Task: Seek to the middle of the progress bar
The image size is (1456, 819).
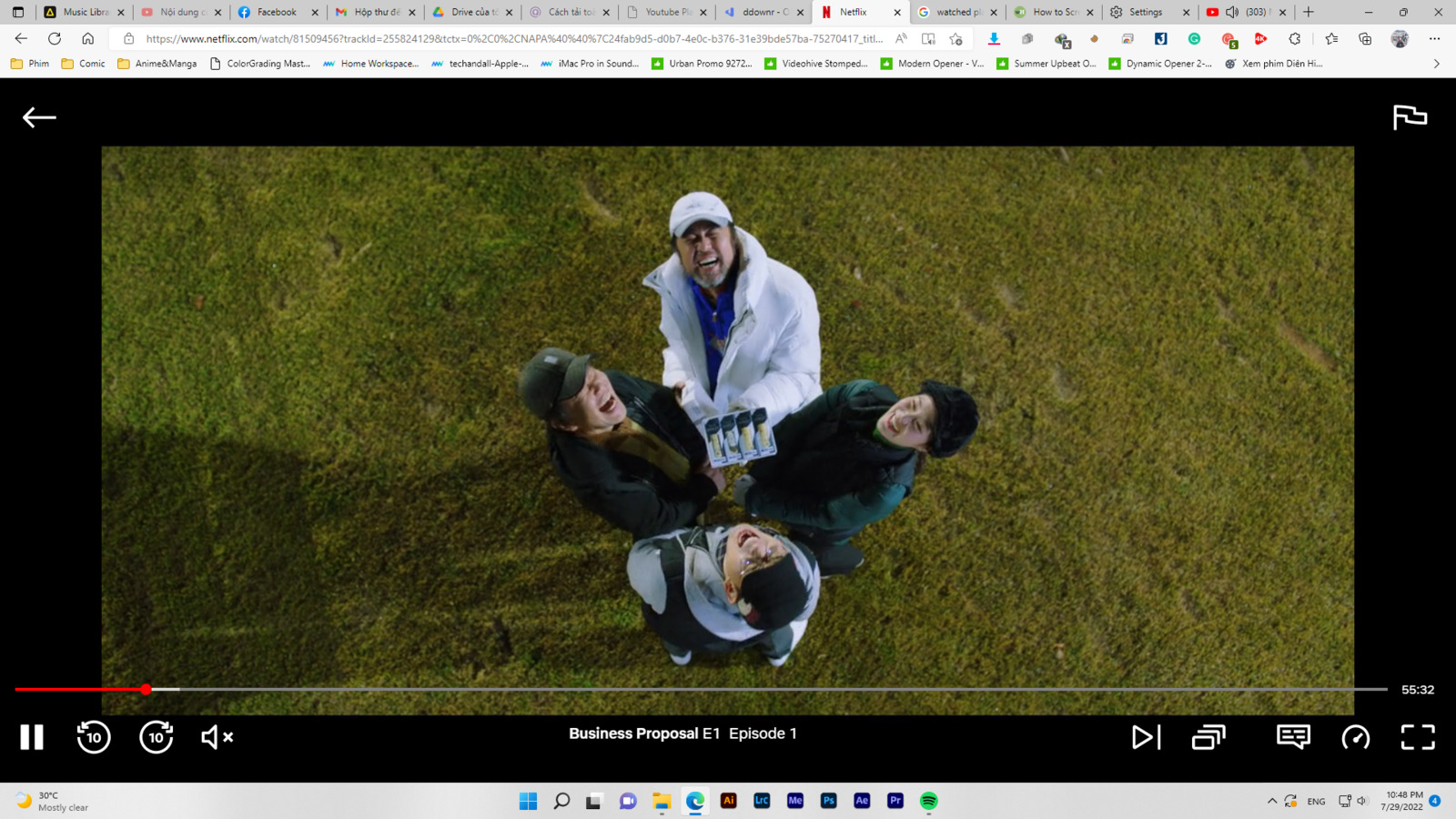Action: [x=701, y=689]
